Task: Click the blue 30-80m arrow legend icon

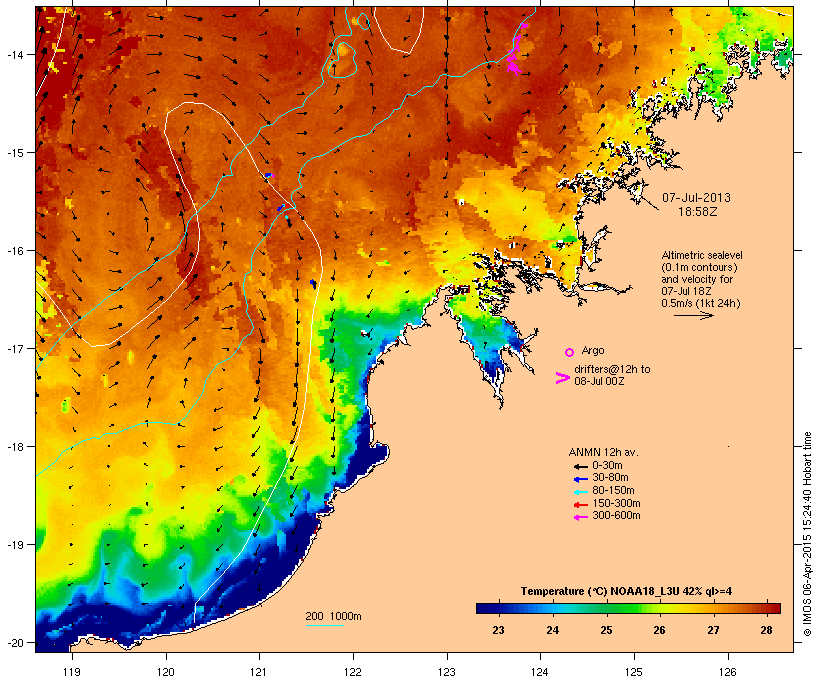Action: click(x=580, y=479)
